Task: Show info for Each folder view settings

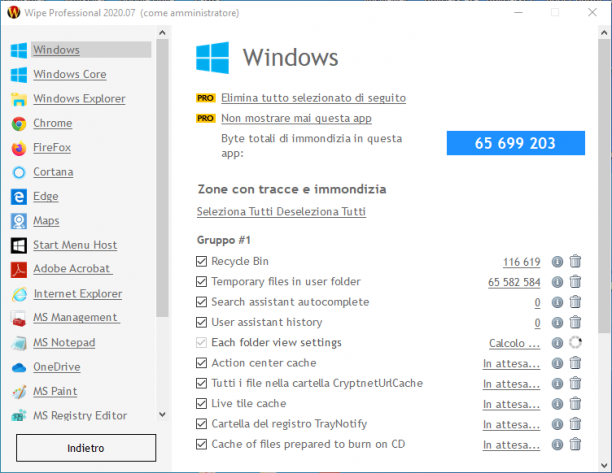Action: point(557,343)
